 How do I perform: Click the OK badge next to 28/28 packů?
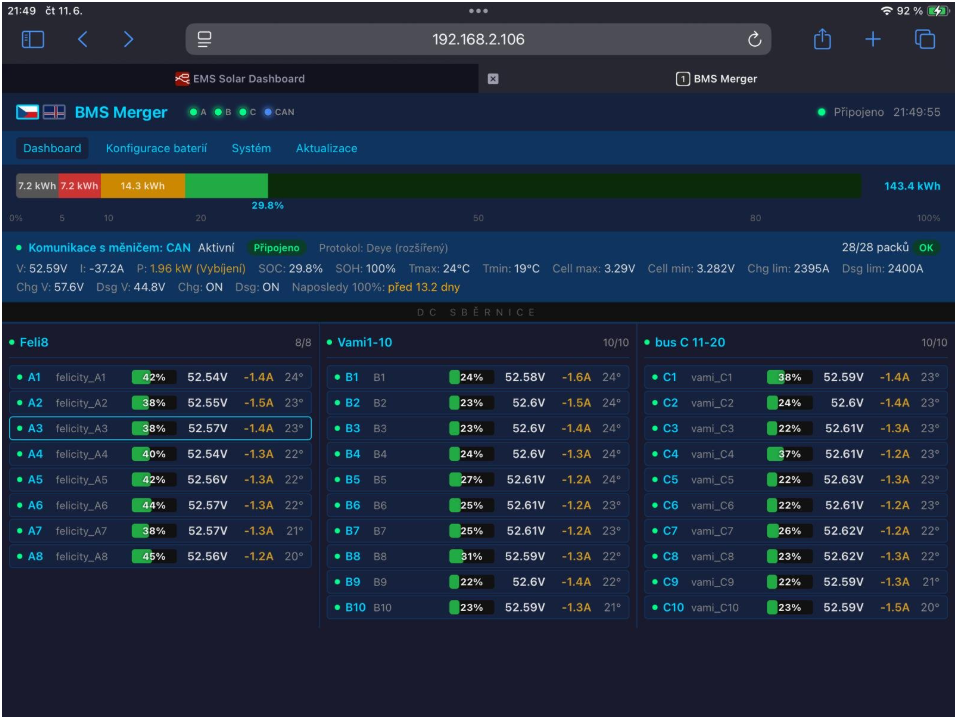coord(926,248)
